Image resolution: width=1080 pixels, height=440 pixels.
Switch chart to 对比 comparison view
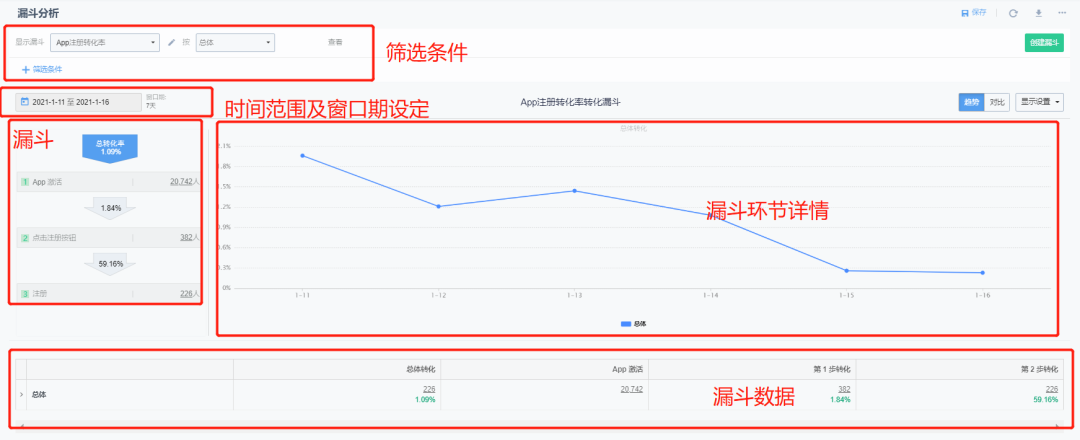[996, 102]
